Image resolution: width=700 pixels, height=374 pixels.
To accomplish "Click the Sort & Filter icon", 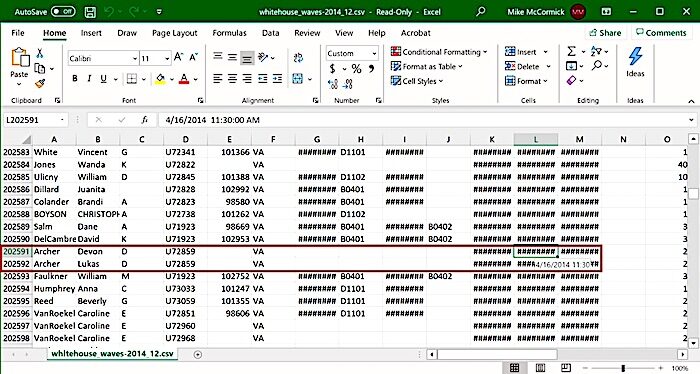I will pos(596,51).
